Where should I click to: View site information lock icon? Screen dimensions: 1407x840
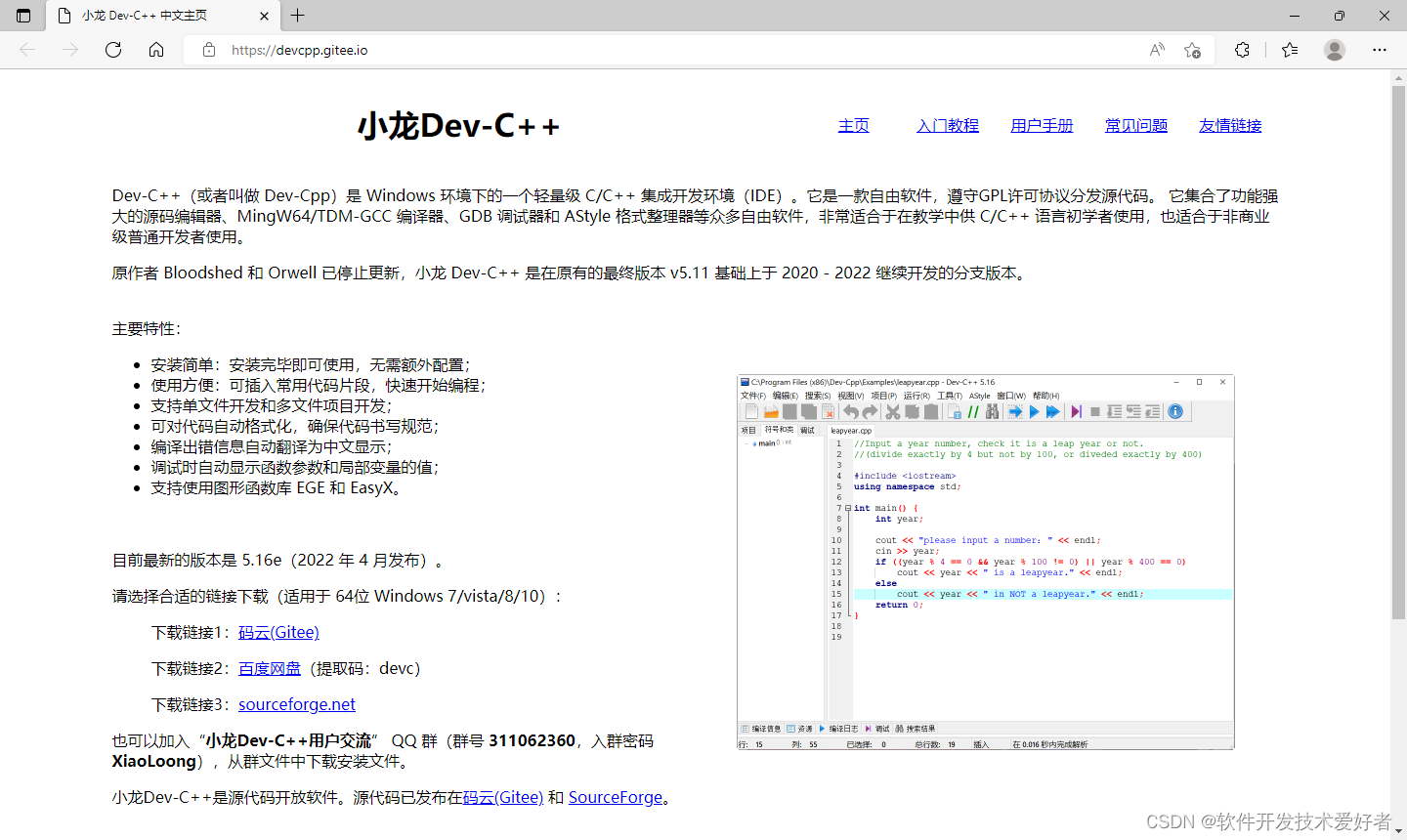pos(209,50)
